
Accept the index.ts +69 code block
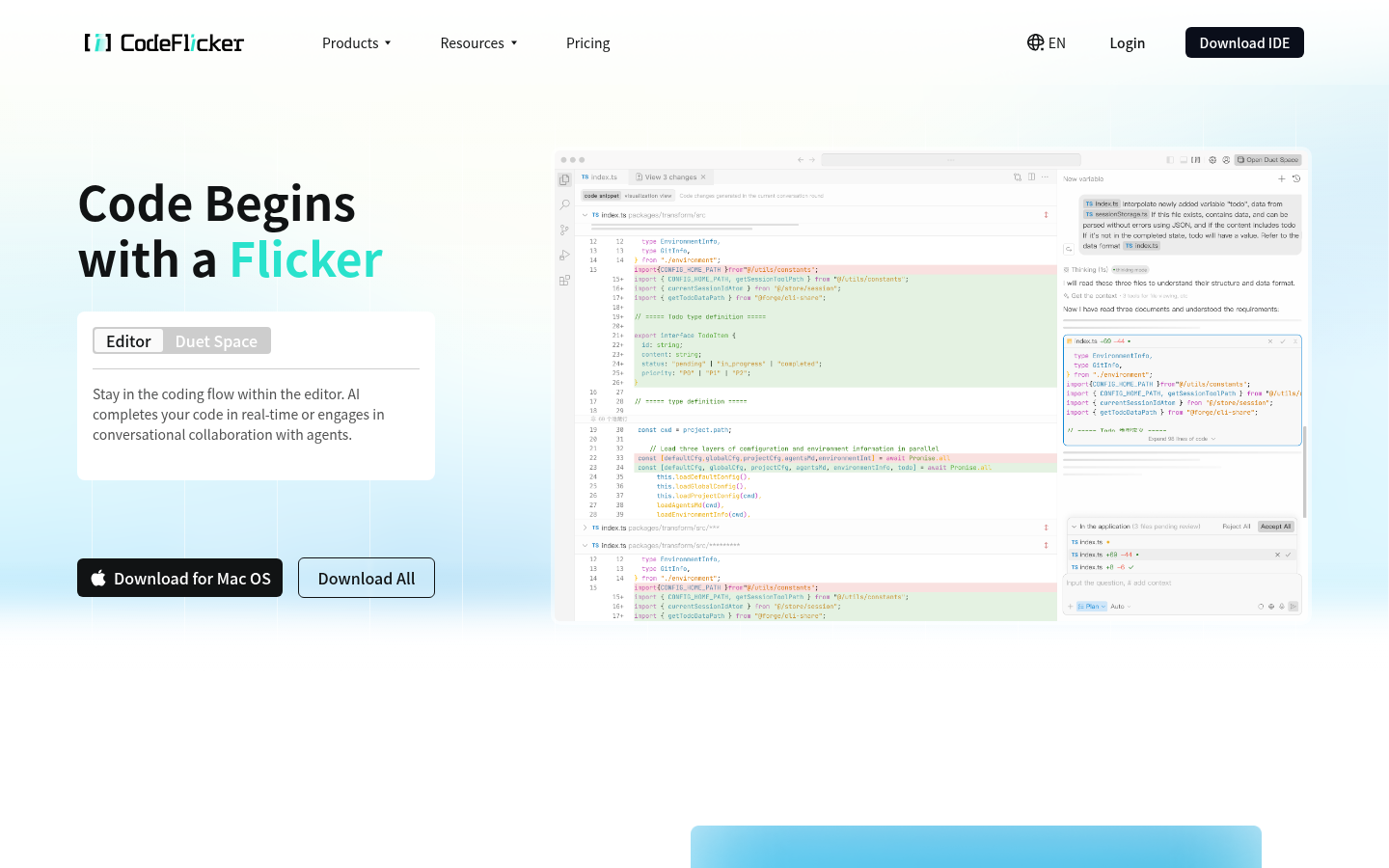point(1283,341)
